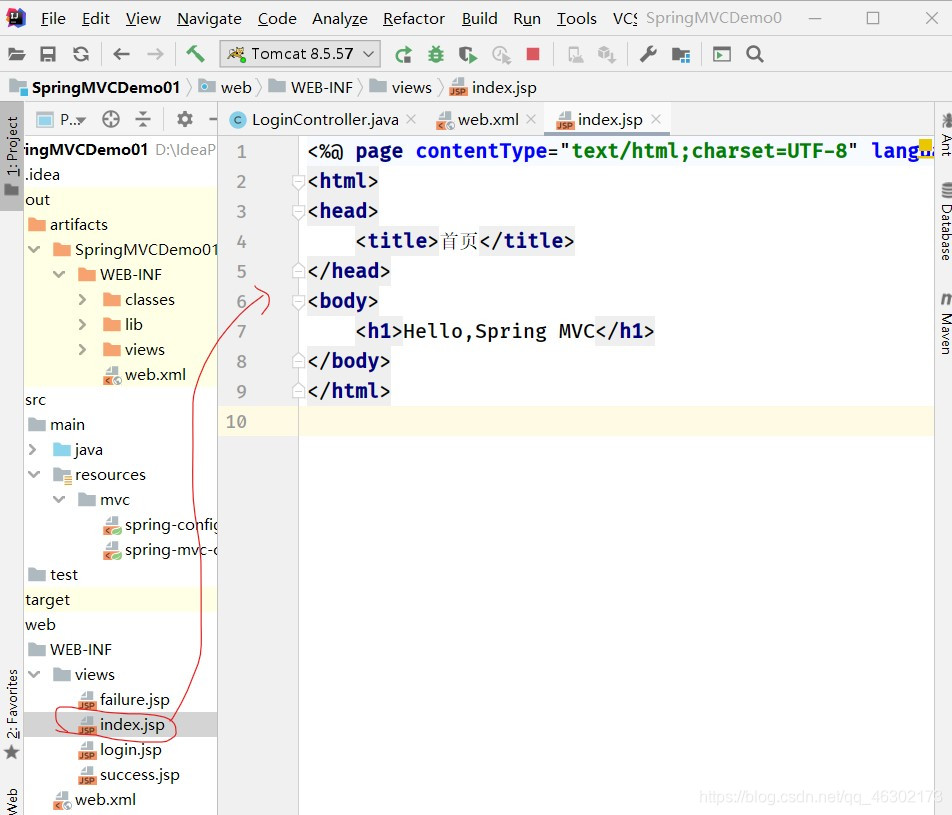952x815 pixels.
Task: Open the File menu
Action: coord(53,19)
